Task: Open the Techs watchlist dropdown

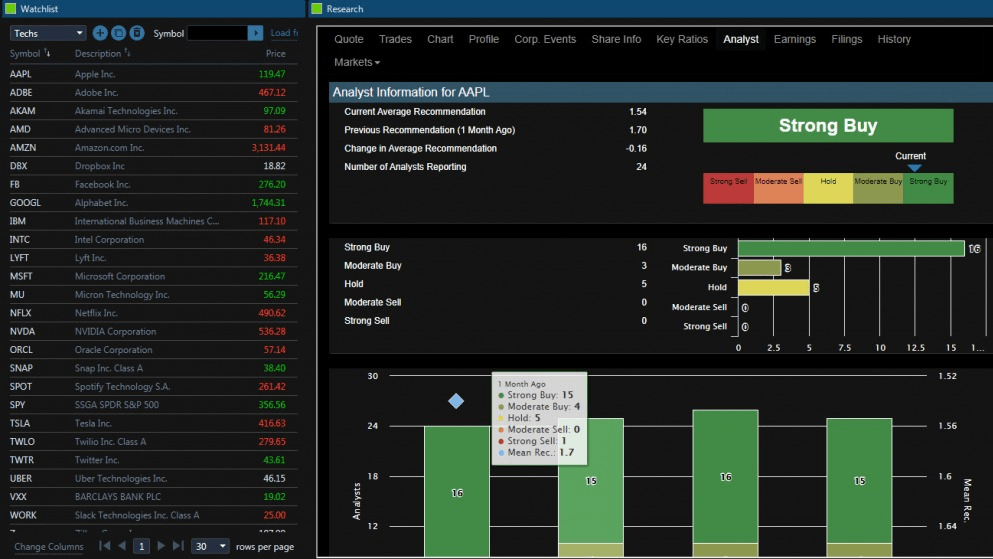Action: pos(47,33)
